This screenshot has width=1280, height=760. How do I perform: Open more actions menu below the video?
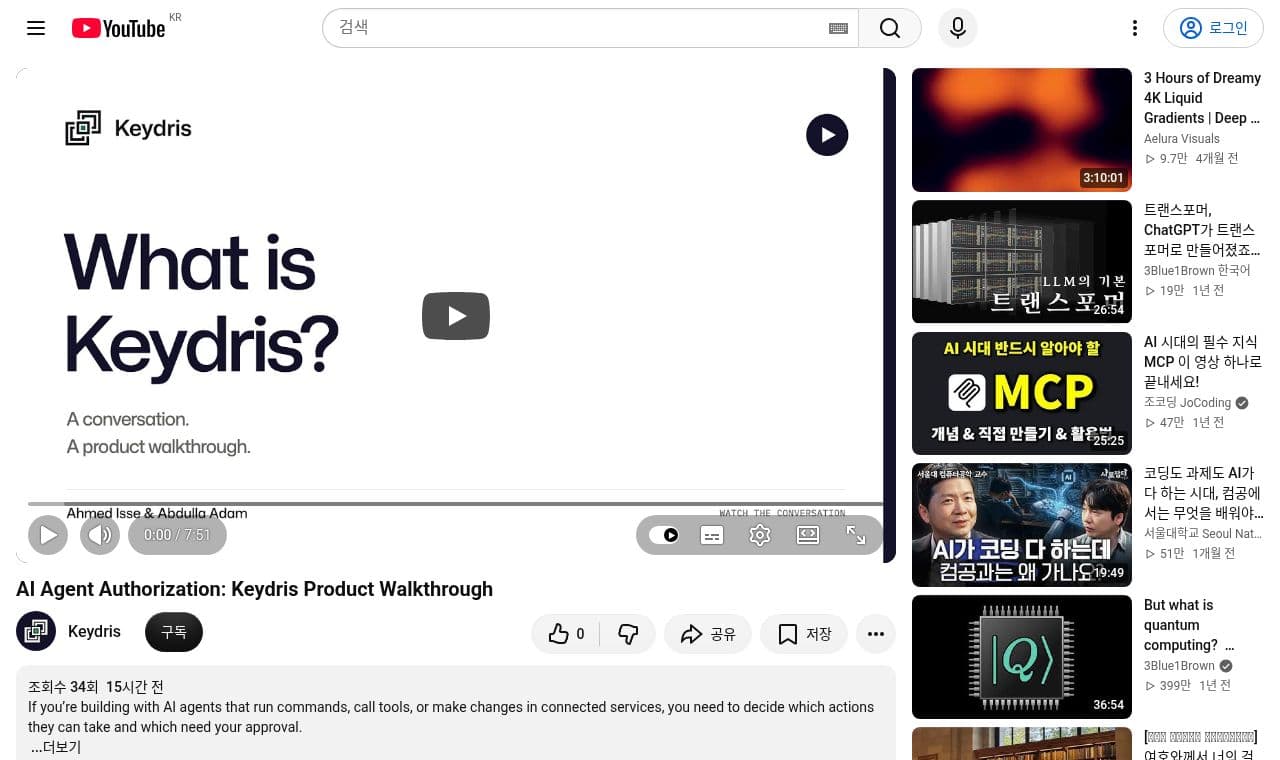tap(876, 634)
